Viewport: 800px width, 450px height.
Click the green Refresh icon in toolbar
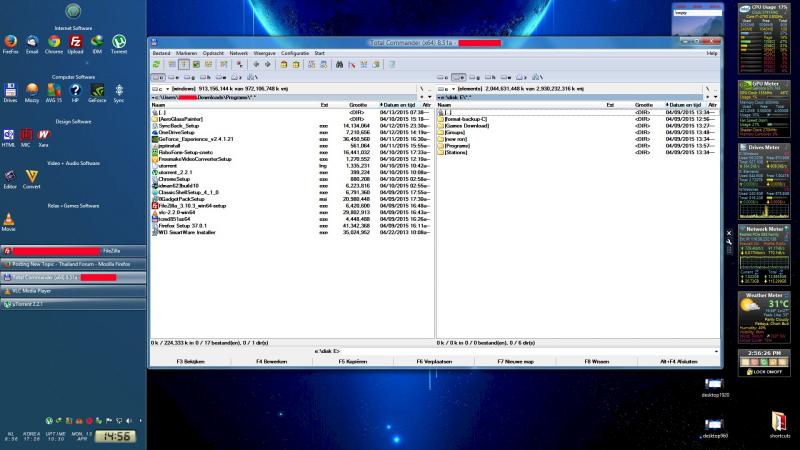tap(157, 65)
